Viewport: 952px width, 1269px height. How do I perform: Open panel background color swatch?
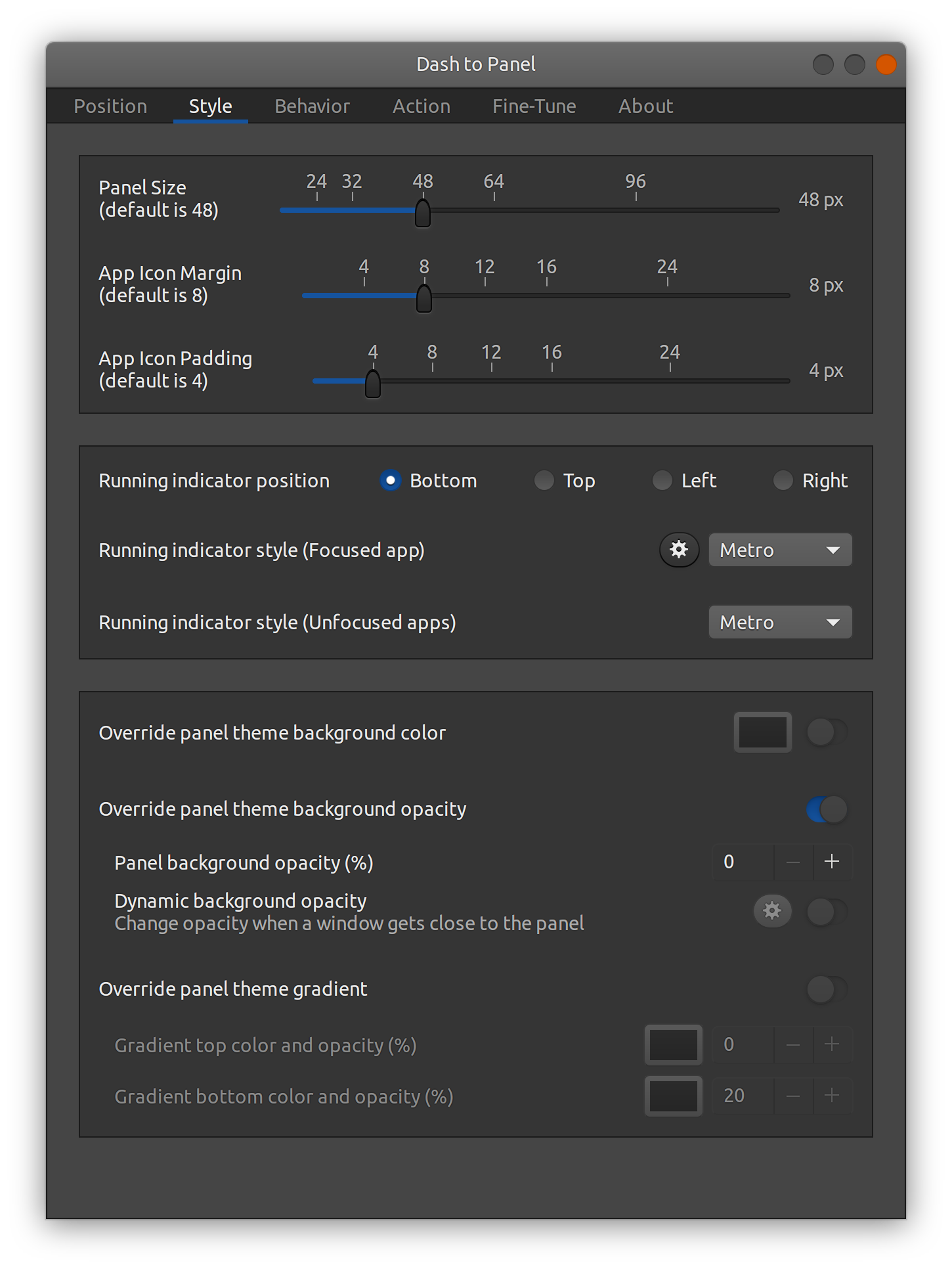tap(763, 732)
